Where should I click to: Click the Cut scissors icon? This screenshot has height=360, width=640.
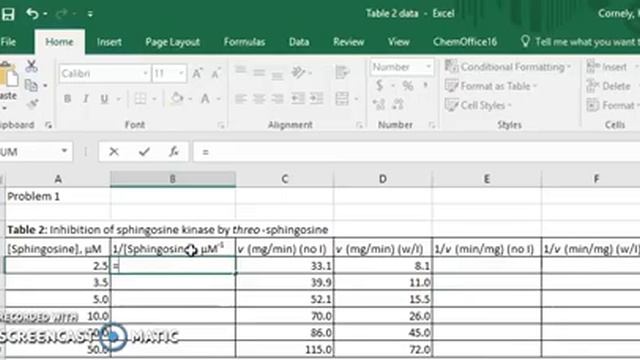(31, 66)
